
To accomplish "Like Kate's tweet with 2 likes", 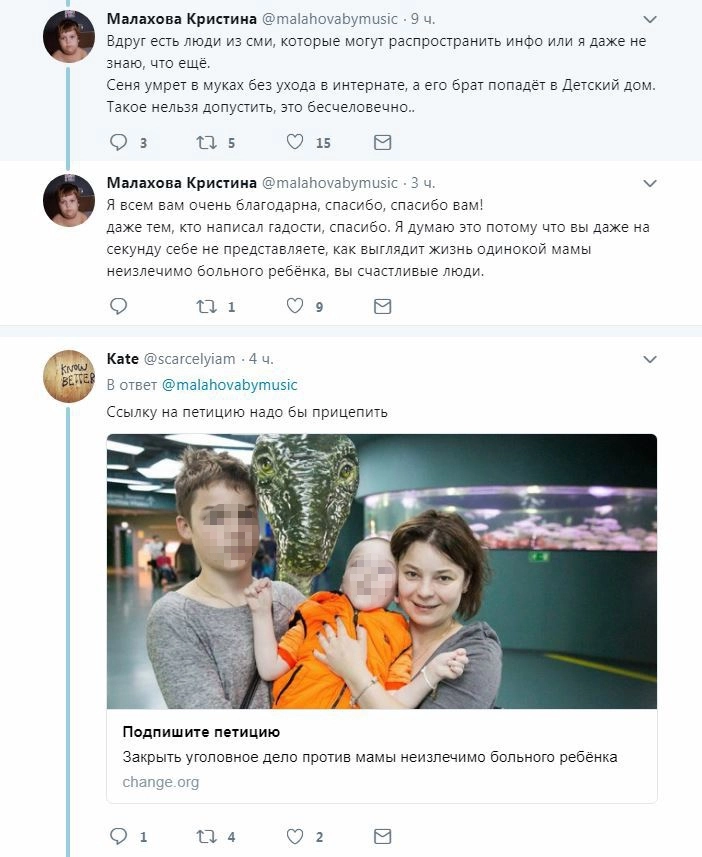I will pos(295,835).
